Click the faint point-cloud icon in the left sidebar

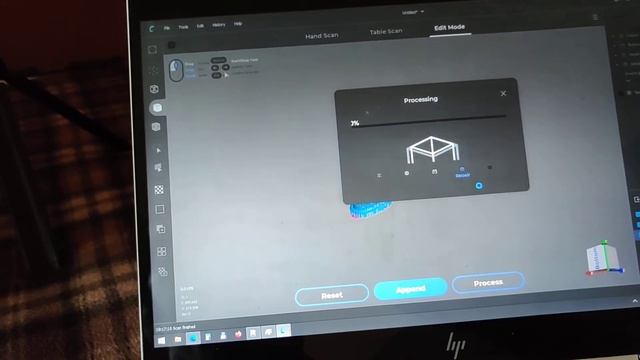coord(154,70)
